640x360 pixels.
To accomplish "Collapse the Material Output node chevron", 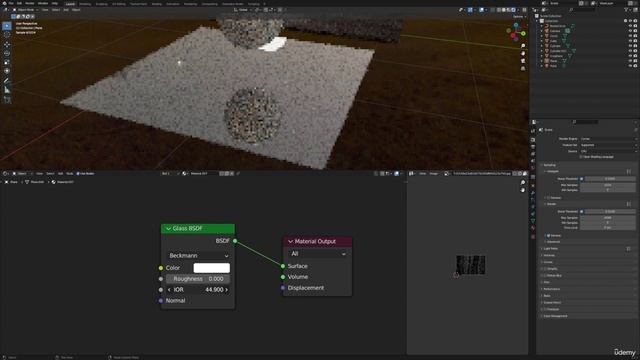I will click(290, 242).
